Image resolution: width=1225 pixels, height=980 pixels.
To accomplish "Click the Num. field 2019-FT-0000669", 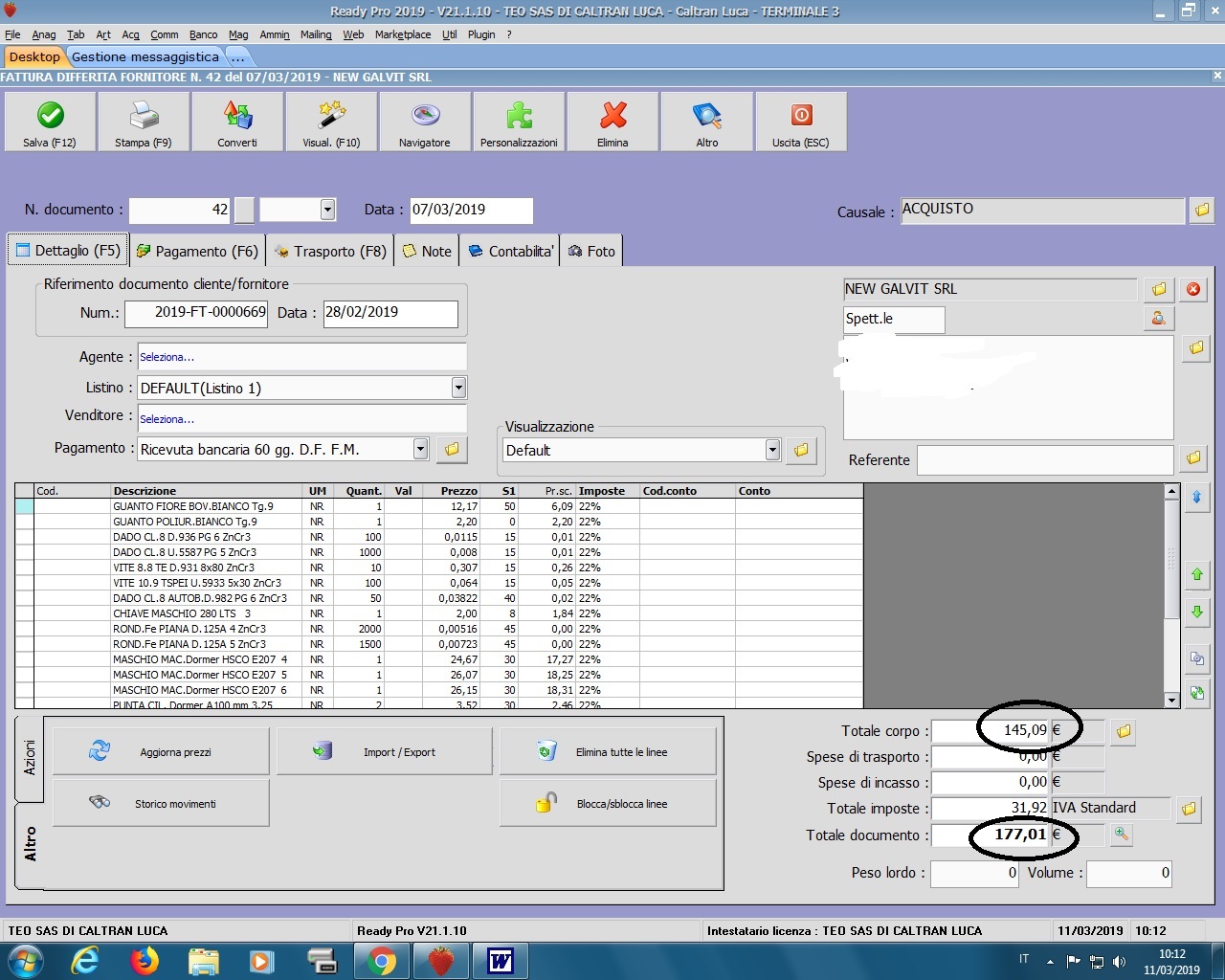I will pos(197,312).
